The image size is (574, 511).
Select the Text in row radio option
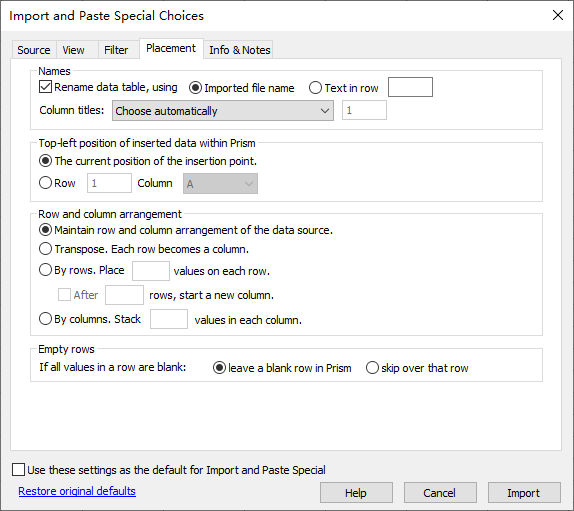[x=315, y=88]
